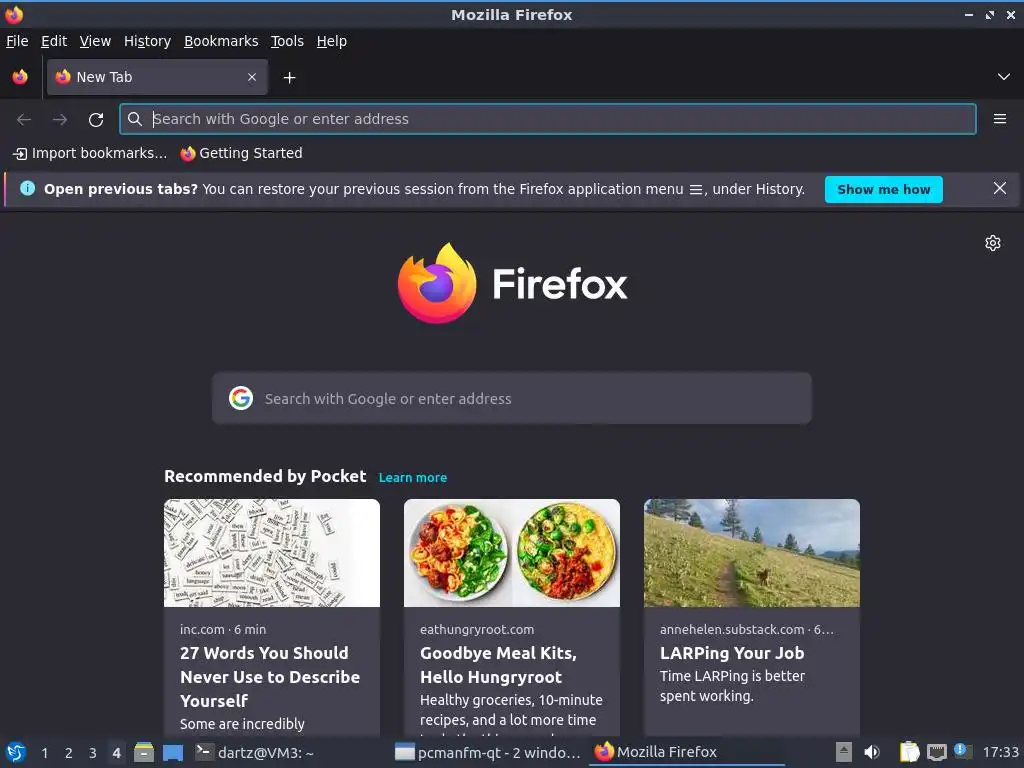Reload the current page
Screen dimensions: 1024x768
[96, 120]
